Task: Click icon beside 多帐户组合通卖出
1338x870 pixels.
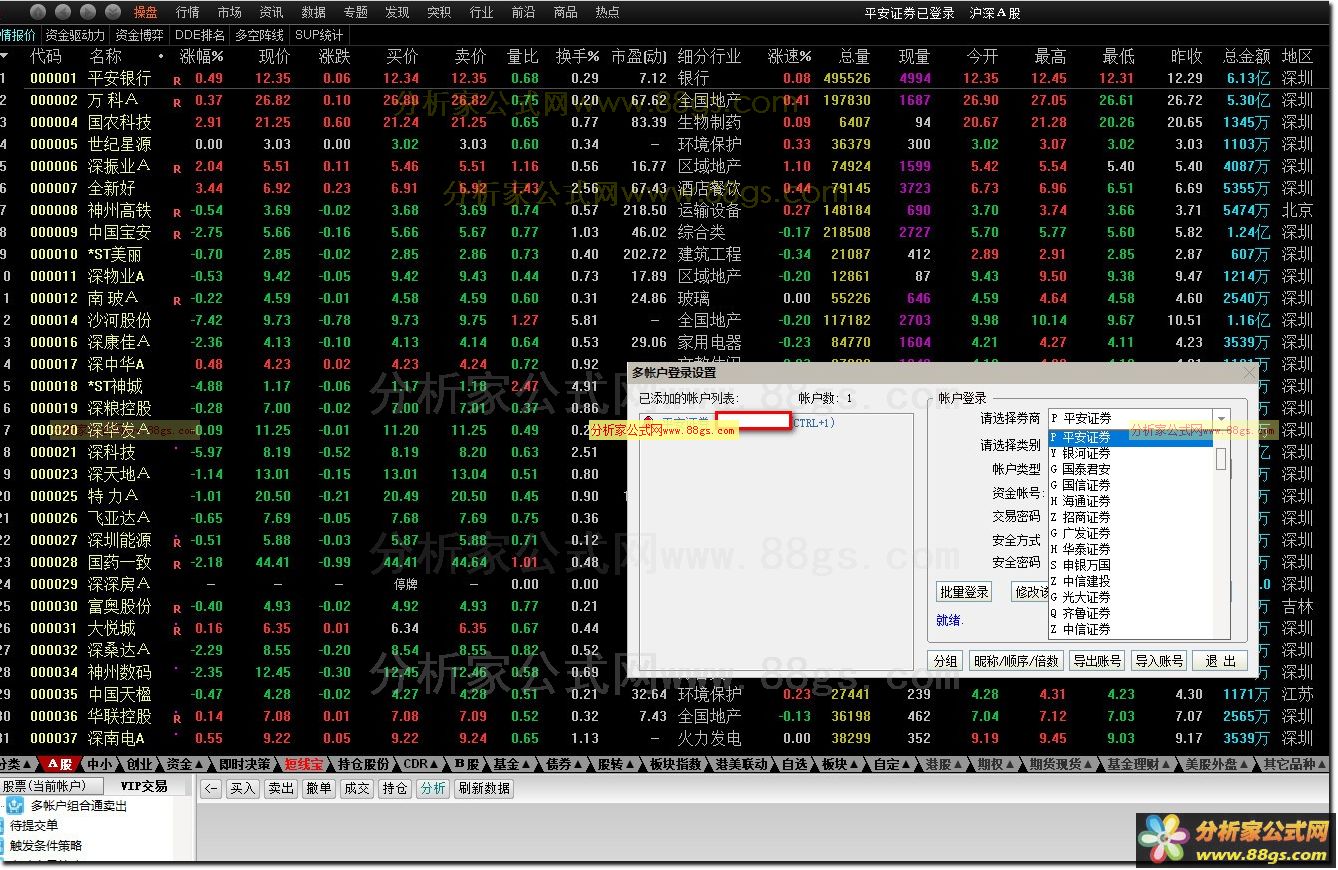Action: [14, 805]
